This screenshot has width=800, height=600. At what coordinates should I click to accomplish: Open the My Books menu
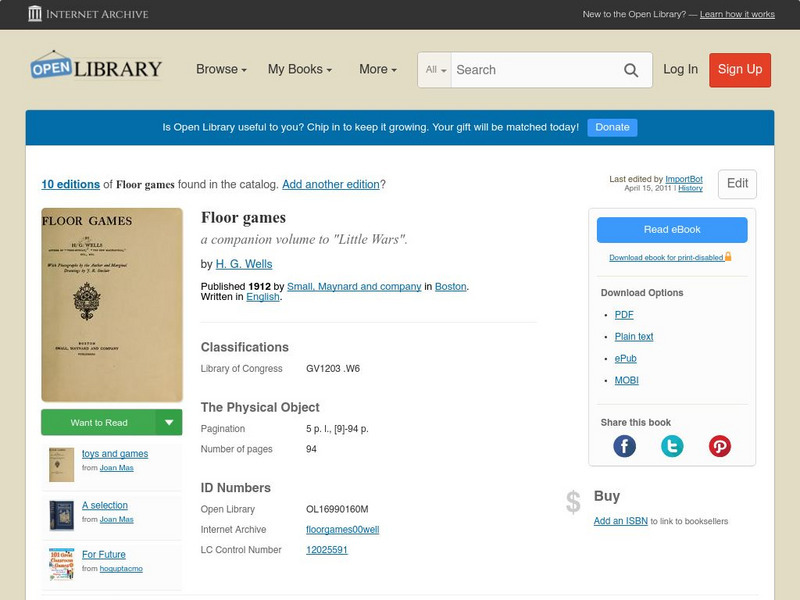300,70
